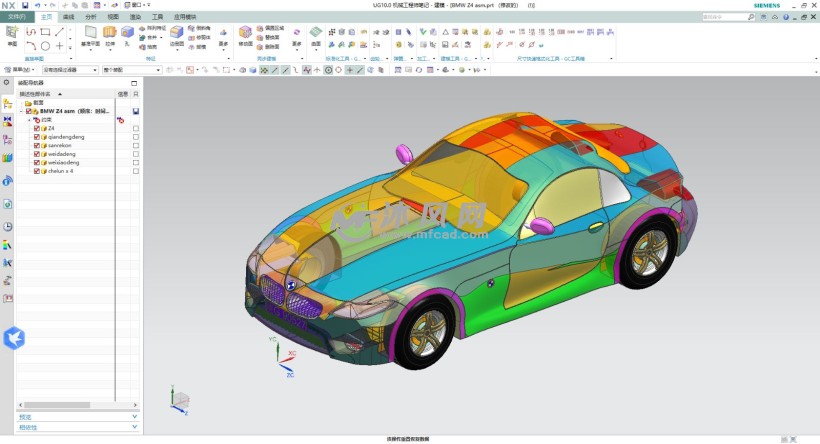The width and height of the screenshot is (820, 444).
Task: Open the File (文件) menu
Action: point(17,17)
